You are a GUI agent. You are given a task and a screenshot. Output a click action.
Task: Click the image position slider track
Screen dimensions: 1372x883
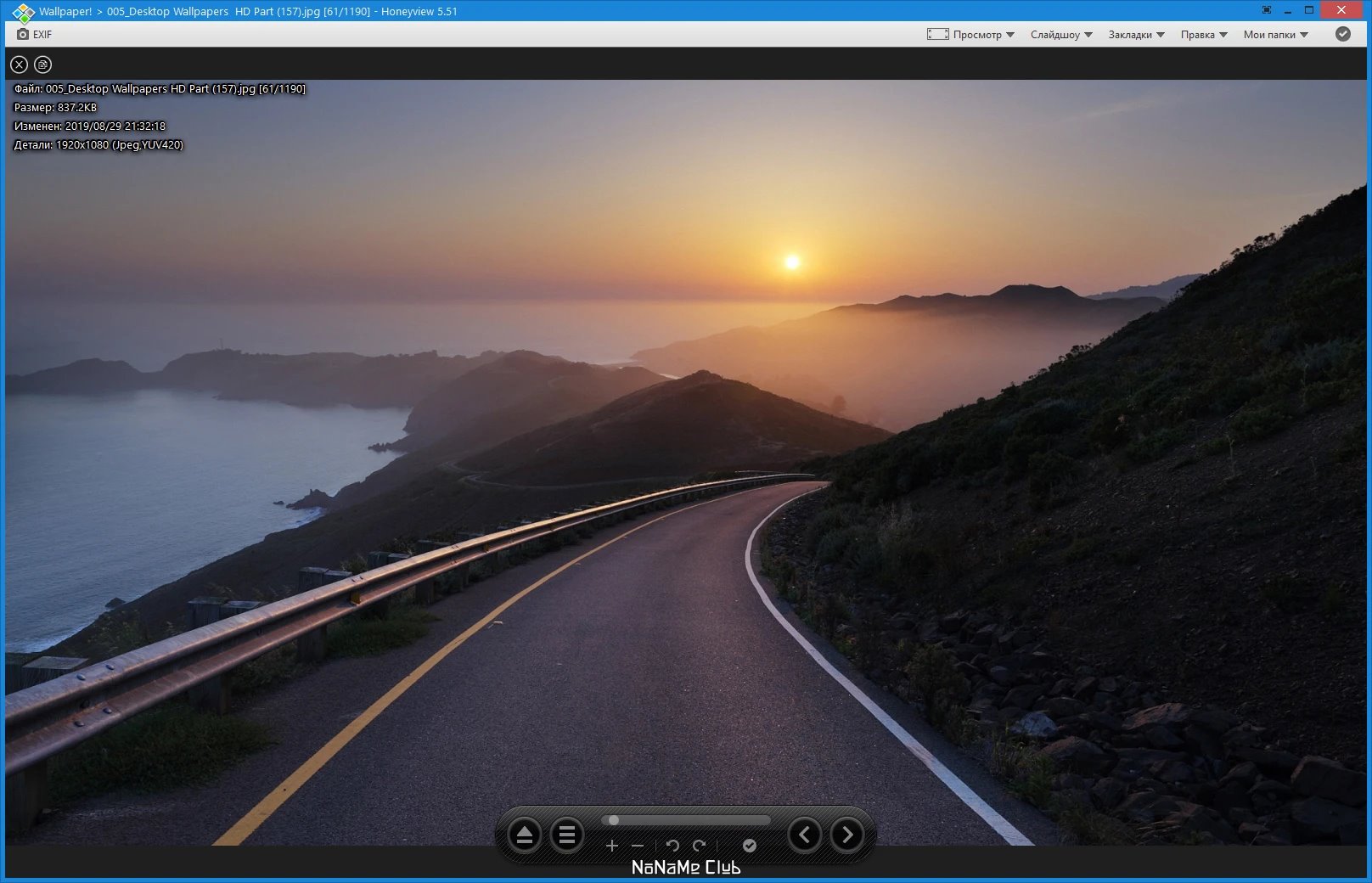pyautogui.click(x=686, y=820)
